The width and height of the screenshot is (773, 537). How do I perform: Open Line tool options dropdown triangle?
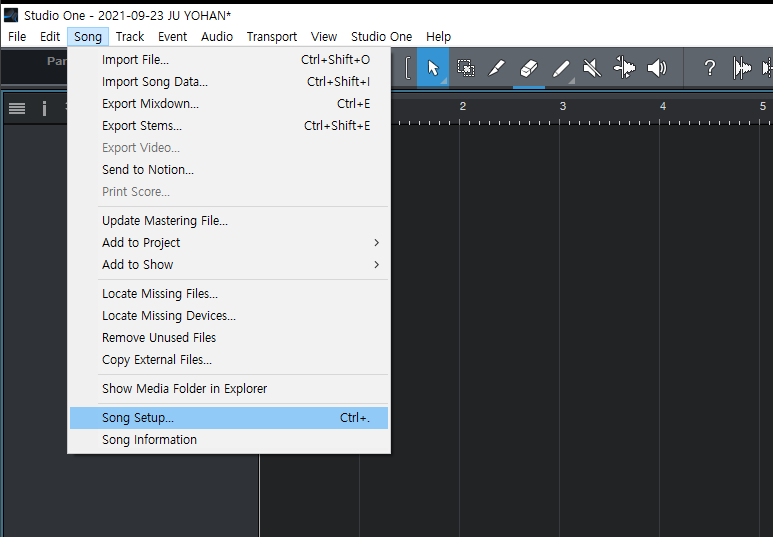(x=572, y=81)
